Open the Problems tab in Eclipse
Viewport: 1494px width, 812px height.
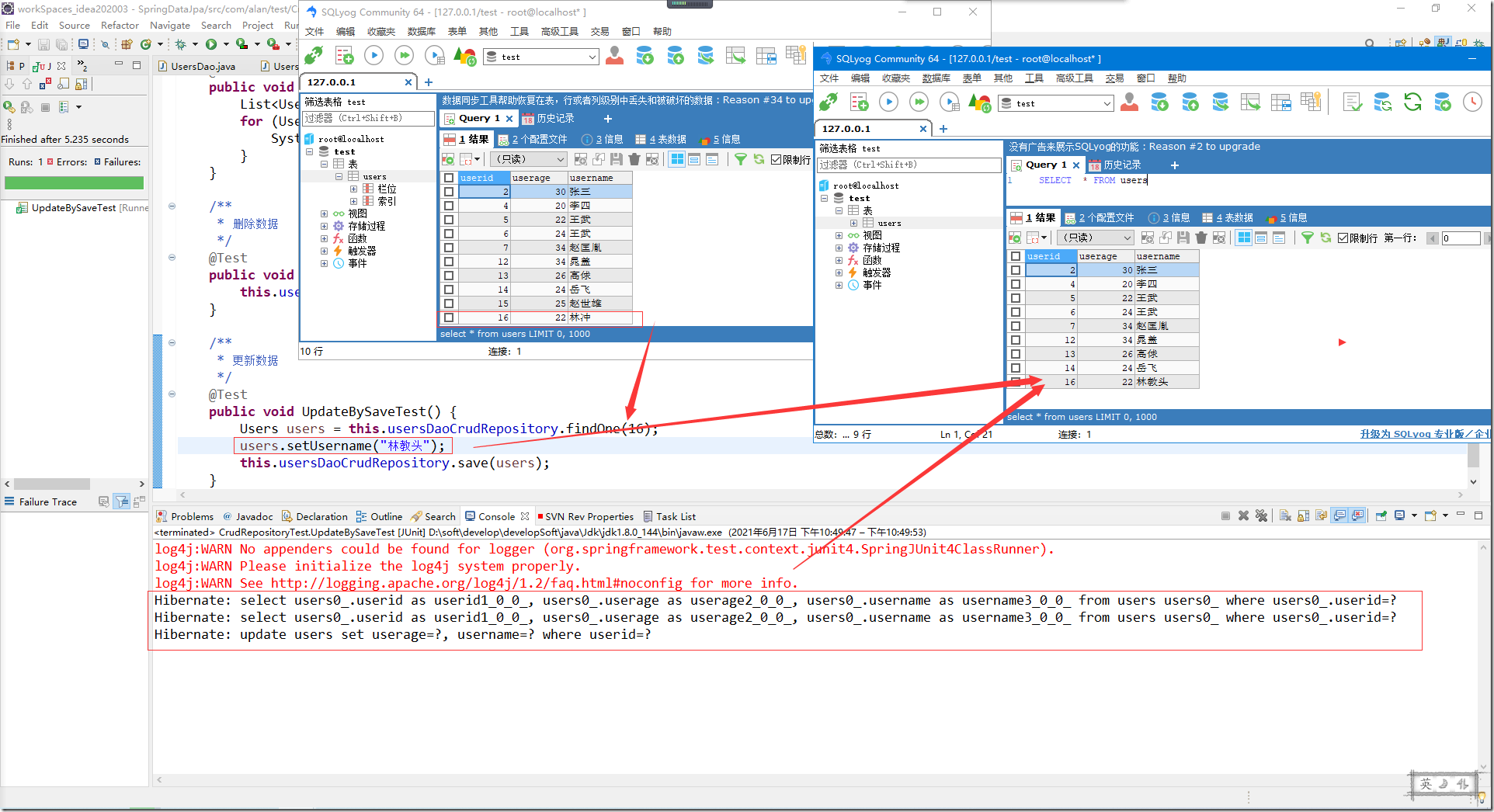(x=185, y=516)
